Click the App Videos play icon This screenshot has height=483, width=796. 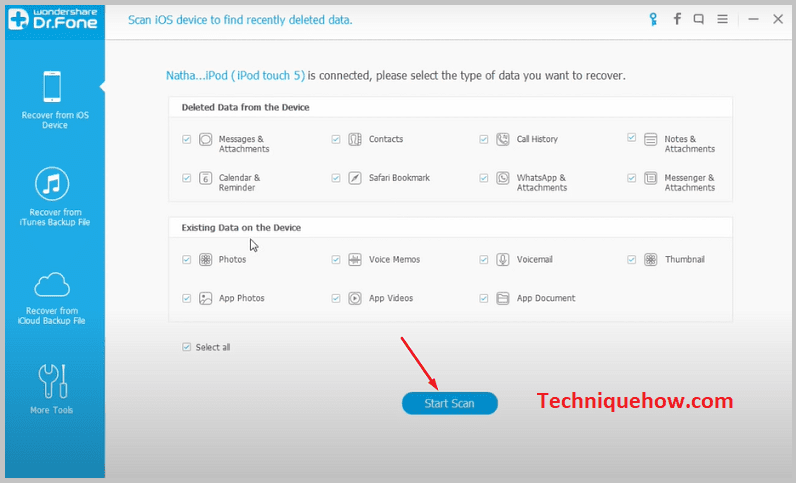coord(355,298)
